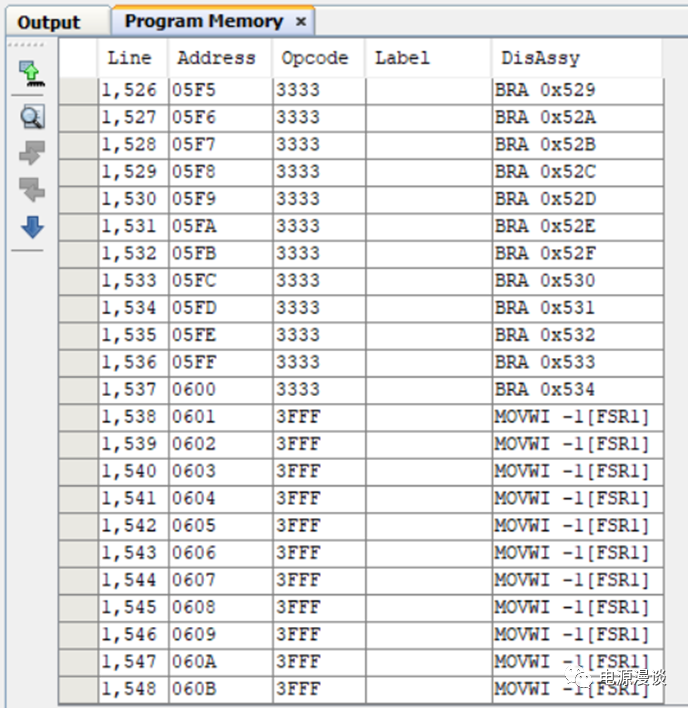This screenshot has height=708, width=688.
Task: Click the grey back navigation arrow icon
Action: (x=32, y=190)
